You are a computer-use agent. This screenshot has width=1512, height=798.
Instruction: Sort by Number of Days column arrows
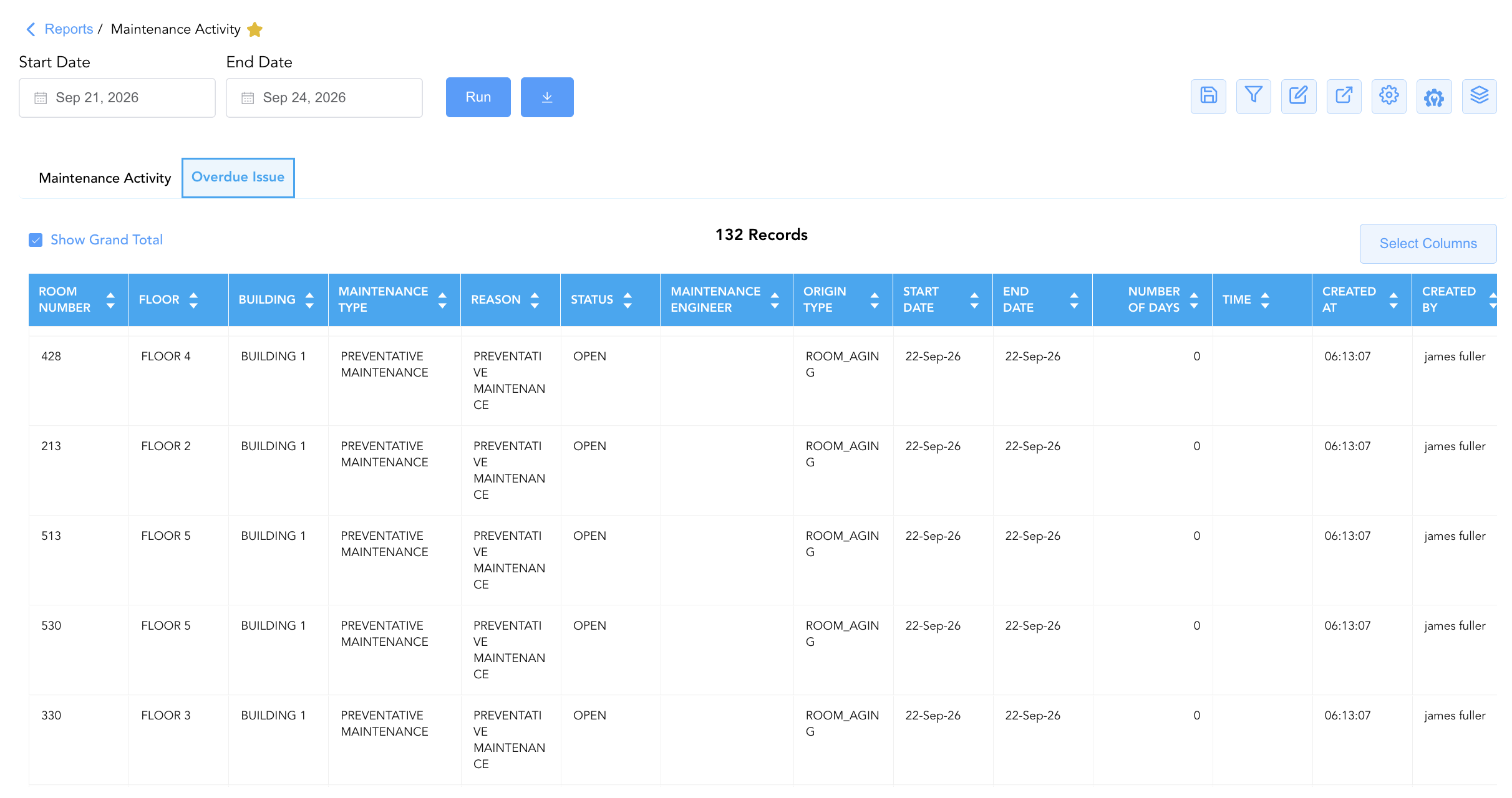[x=1194, y=300]
